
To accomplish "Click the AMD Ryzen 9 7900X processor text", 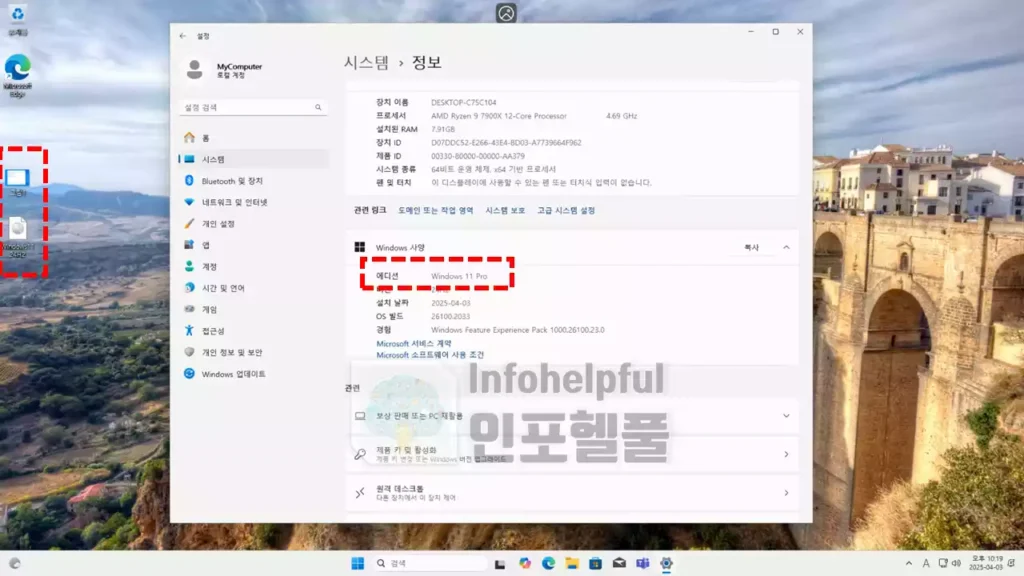I will (x=499, y=116).
